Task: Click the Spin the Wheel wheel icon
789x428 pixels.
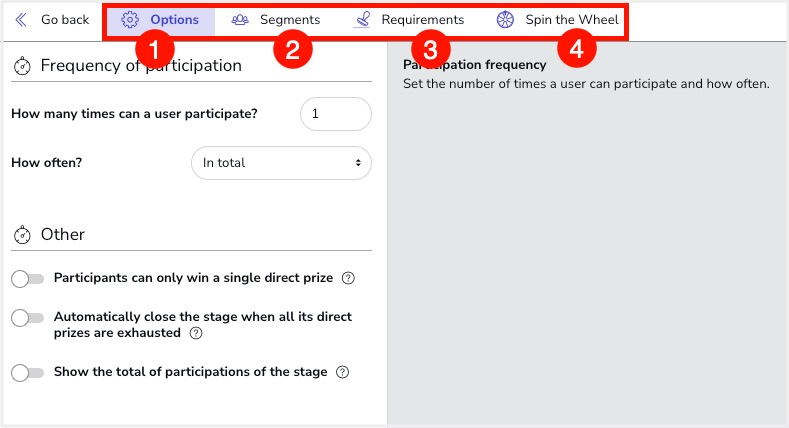Action: pos(505,20)
